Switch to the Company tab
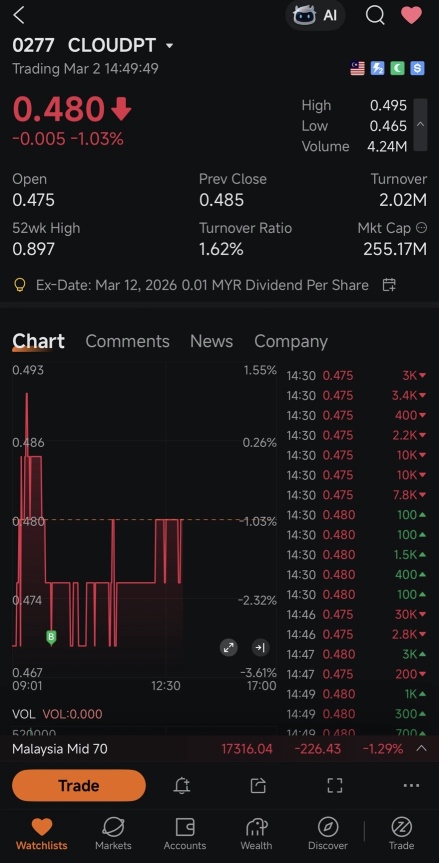 [x=290, y=341]
